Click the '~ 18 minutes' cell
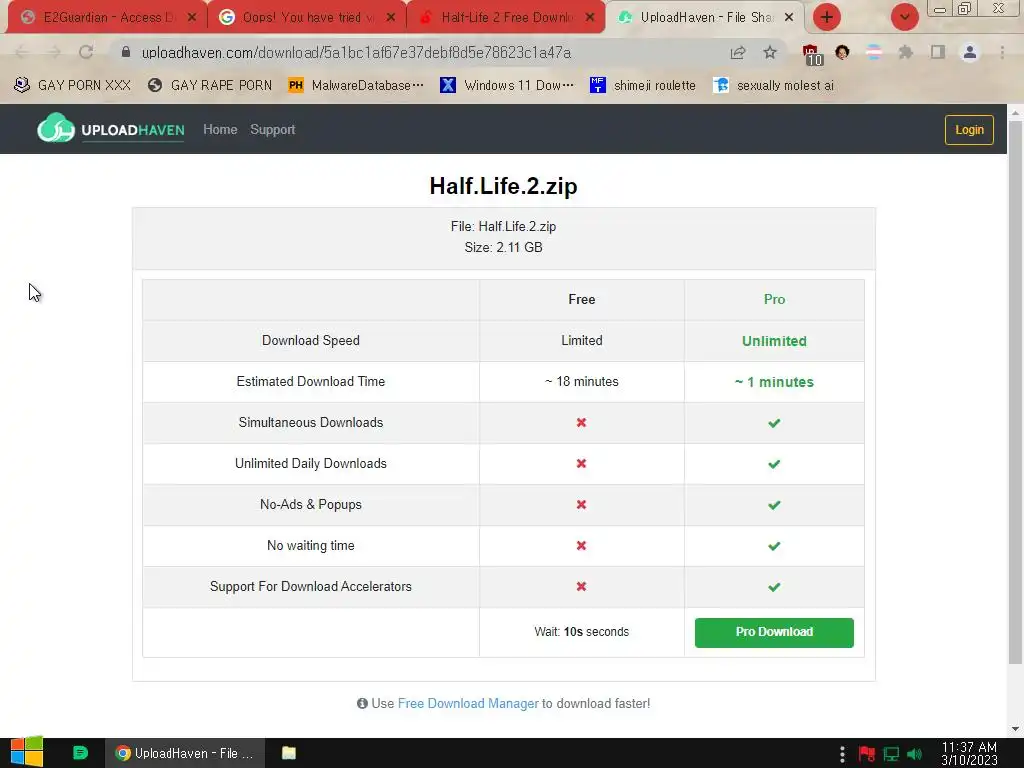Image resolution: width=1024 pixels, height=768 pixels. tap(581, 381)
